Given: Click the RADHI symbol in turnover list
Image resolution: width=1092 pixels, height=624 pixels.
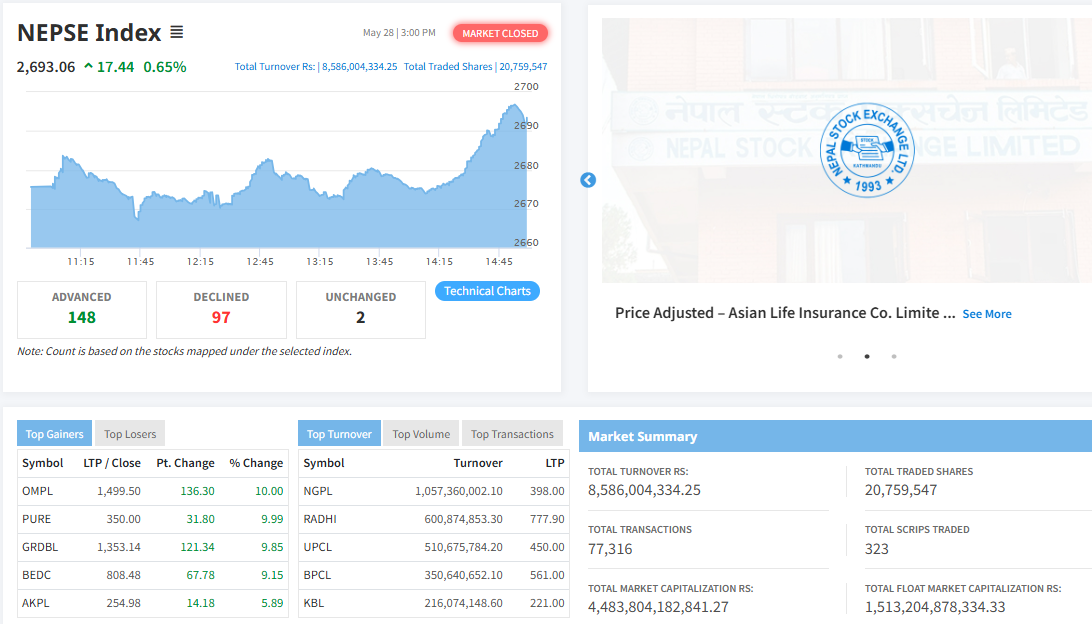Looking at the screenshot, I should (x=320, y=519).
